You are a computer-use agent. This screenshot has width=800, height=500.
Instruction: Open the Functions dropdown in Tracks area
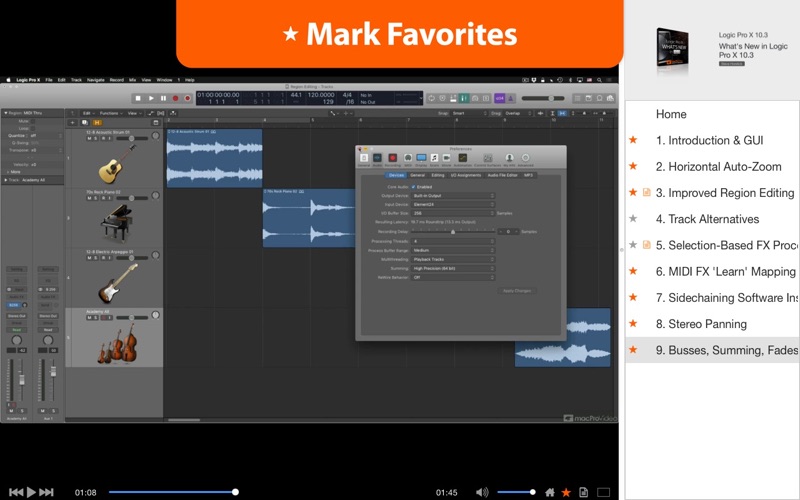coord(111,113)
